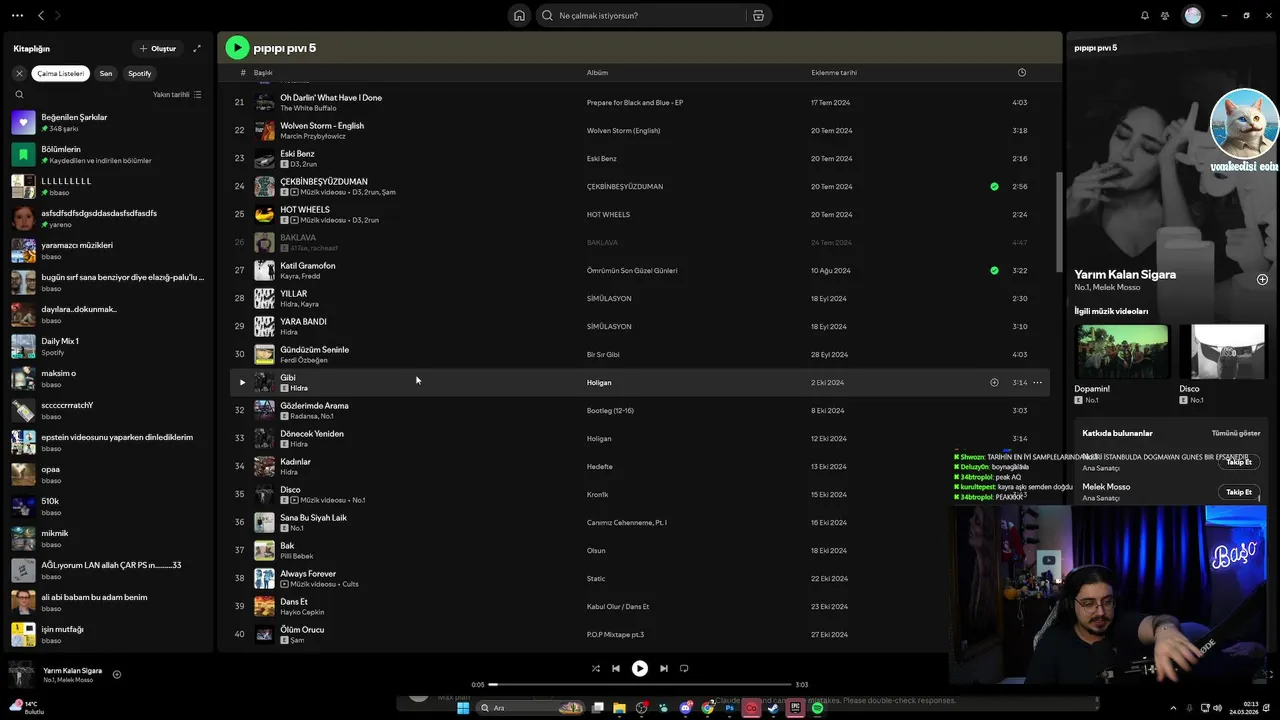Open Spotify from the taskbar
Screen dimensions: 1280x720
point(817,708)
